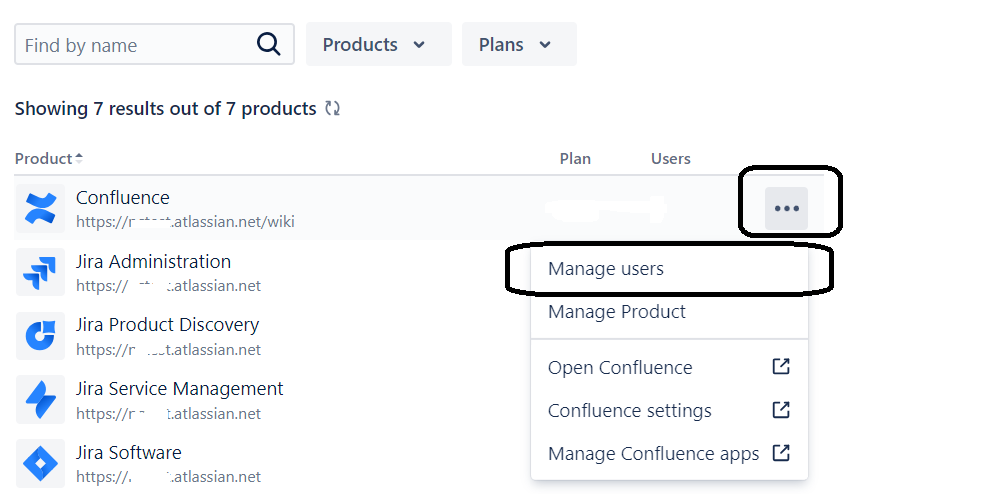Click the search magnifier icon
The image size is (981, 494).
[x=269, y=45]
